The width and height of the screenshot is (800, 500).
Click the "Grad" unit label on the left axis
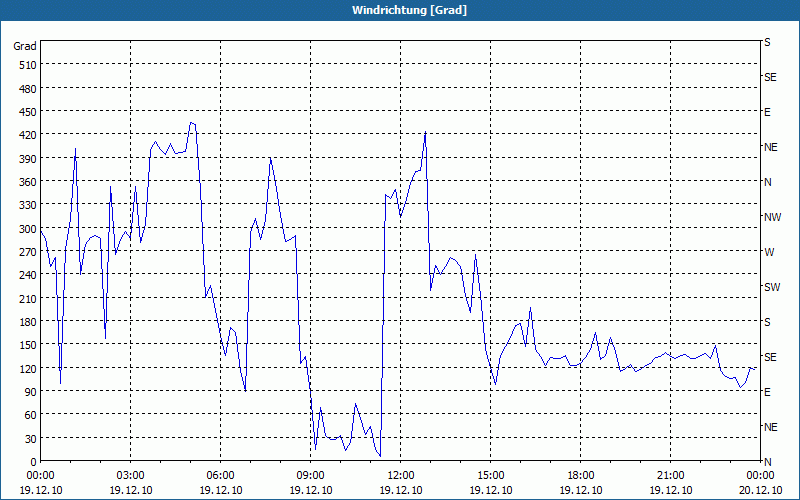(25, 46)
